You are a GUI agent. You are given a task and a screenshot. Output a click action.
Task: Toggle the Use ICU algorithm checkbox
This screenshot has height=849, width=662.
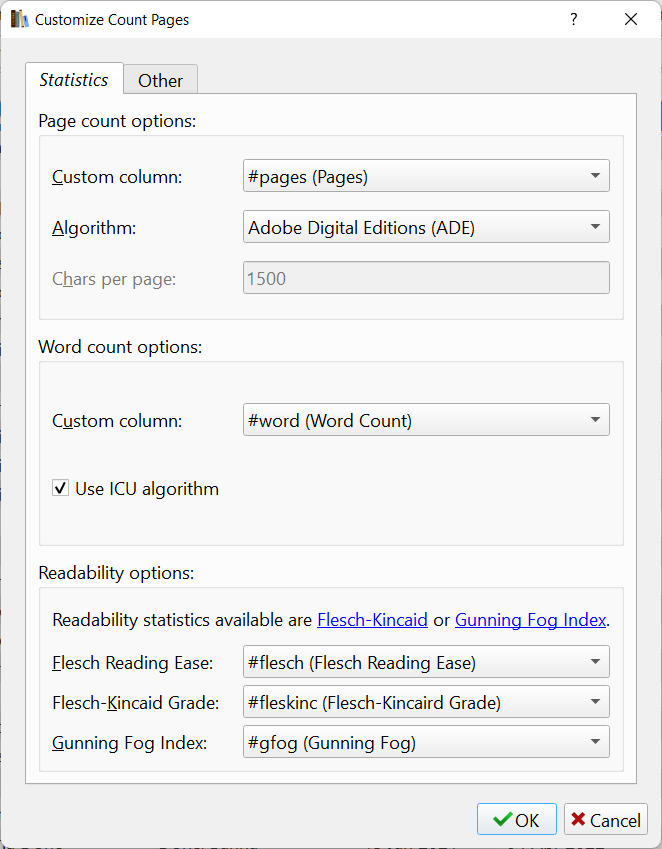tap(60, 488)
